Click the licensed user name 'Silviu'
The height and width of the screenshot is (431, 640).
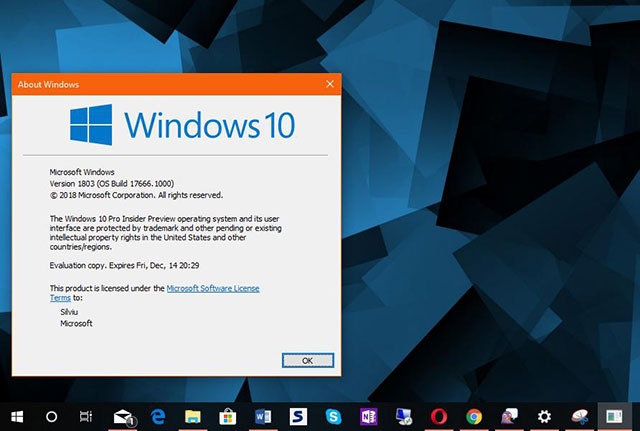click(69, 312)
